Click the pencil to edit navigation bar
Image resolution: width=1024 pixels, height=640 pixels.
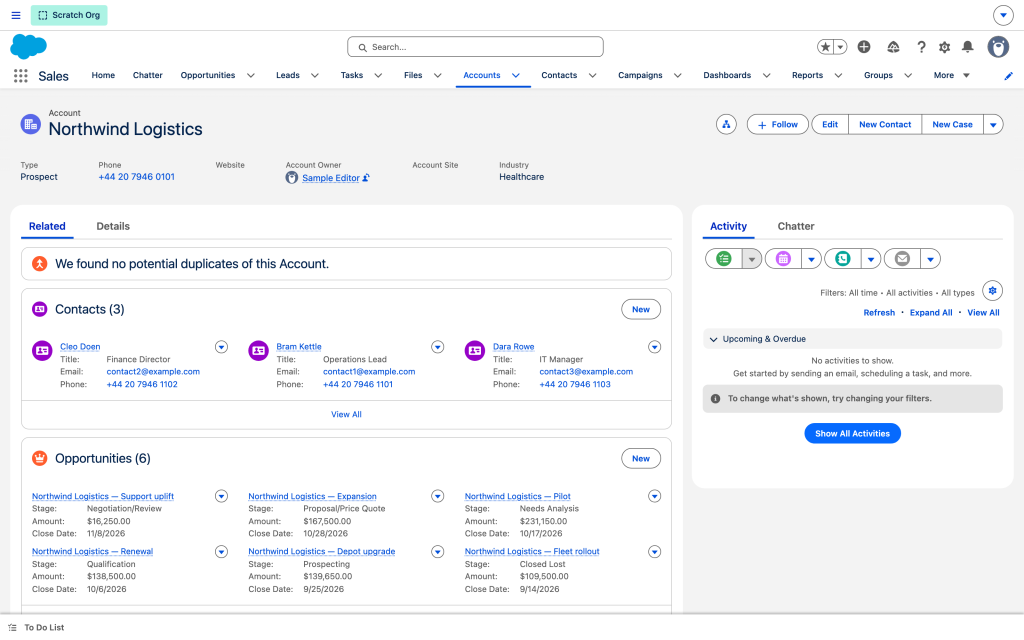(x=1008, y=76)
